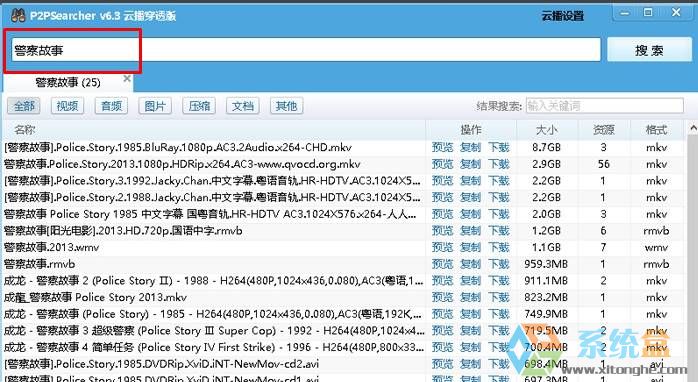
Task: Preview Police.Story.2.1988 Jacky.Chan HR-HDTV file
Action: pos(442,197)
